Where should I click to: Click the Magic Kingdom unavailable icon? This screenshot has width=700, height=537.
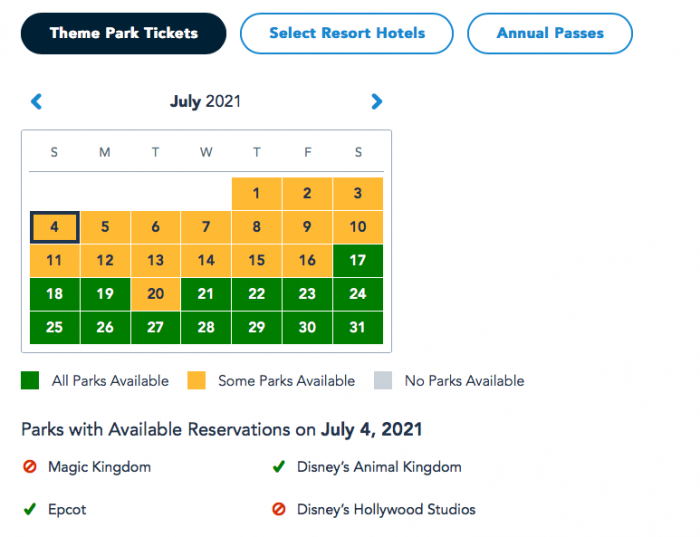click(x=29, y=467)
